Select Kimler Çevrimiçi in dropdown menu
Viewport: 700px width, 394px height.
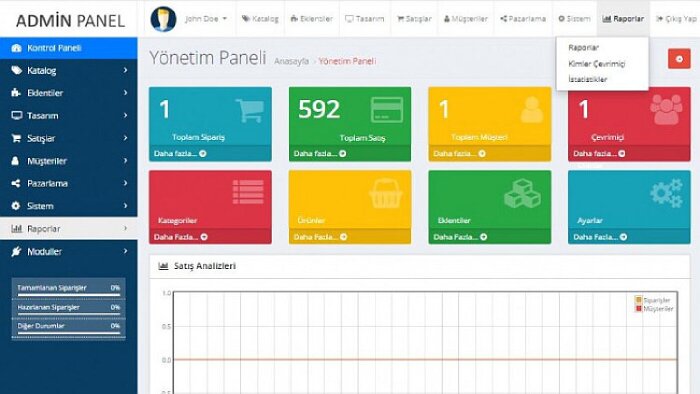[596, 64]
